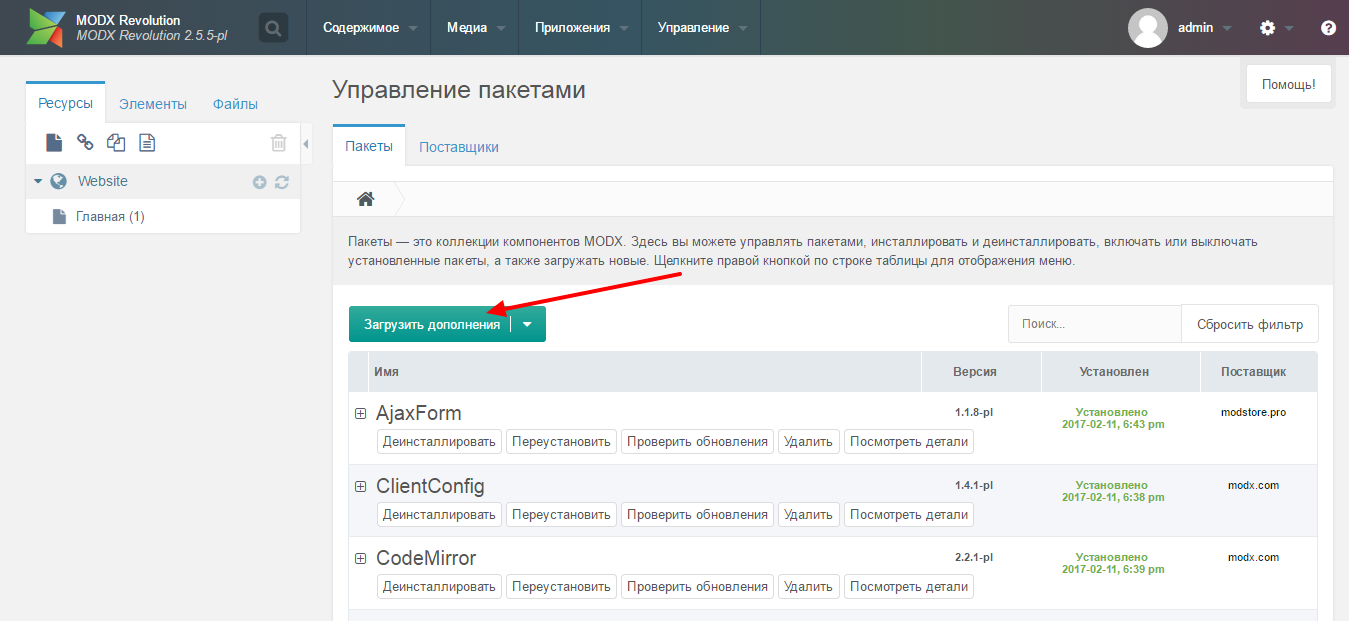1349x621 pixels.
Task: Click the Website context globe icon
Action: tap(58, 181)
